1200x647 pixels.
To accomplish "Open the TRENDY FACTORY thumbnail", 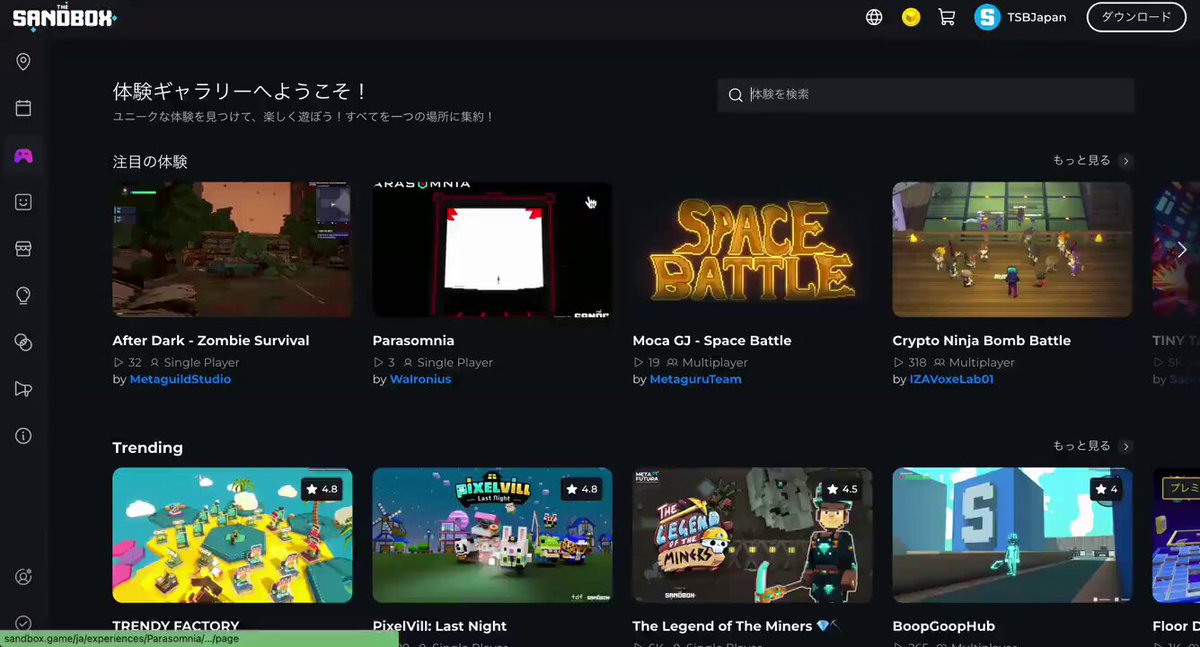I will [232, 535].
